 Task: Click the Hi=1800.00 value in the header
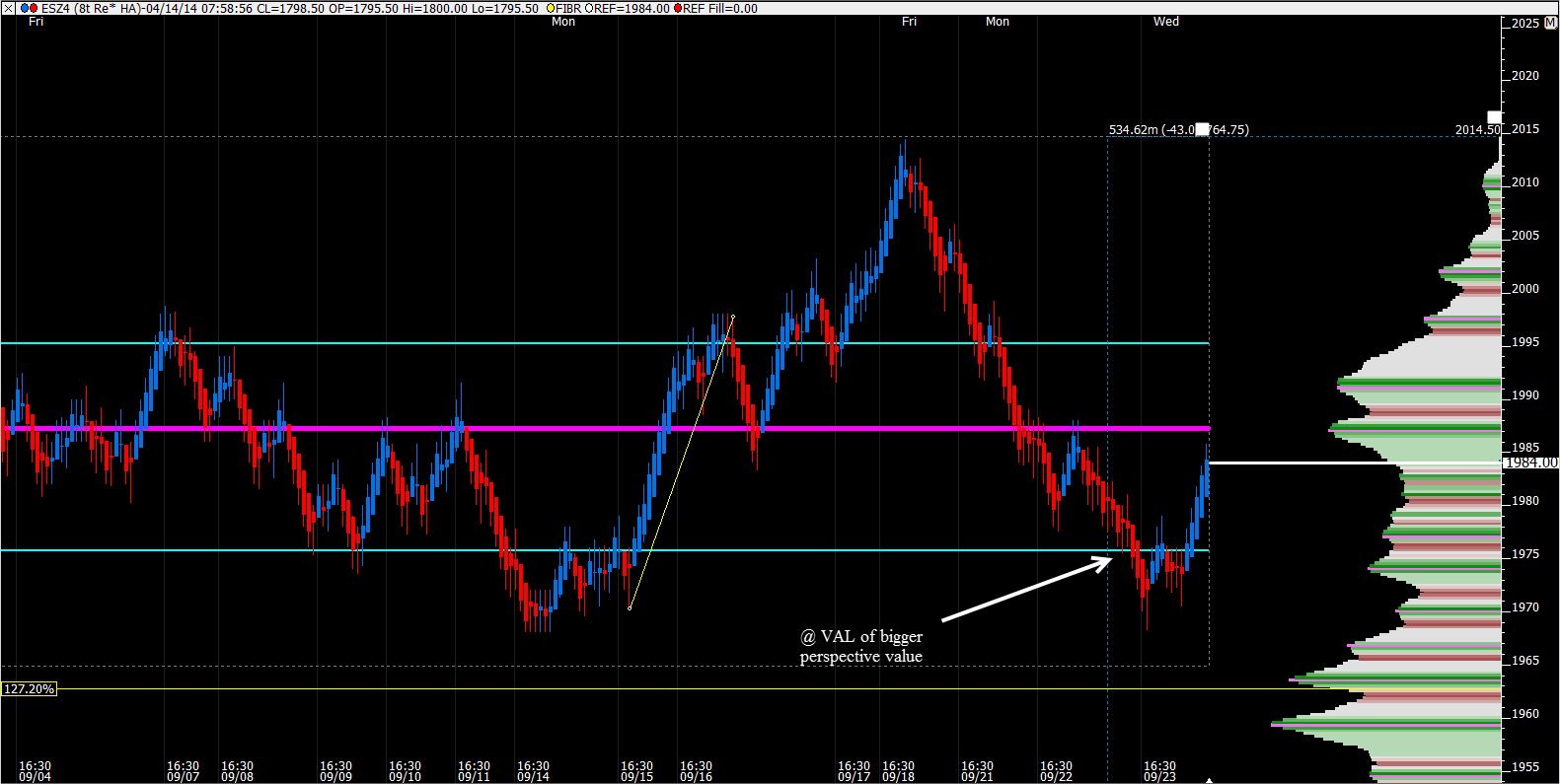434,8
